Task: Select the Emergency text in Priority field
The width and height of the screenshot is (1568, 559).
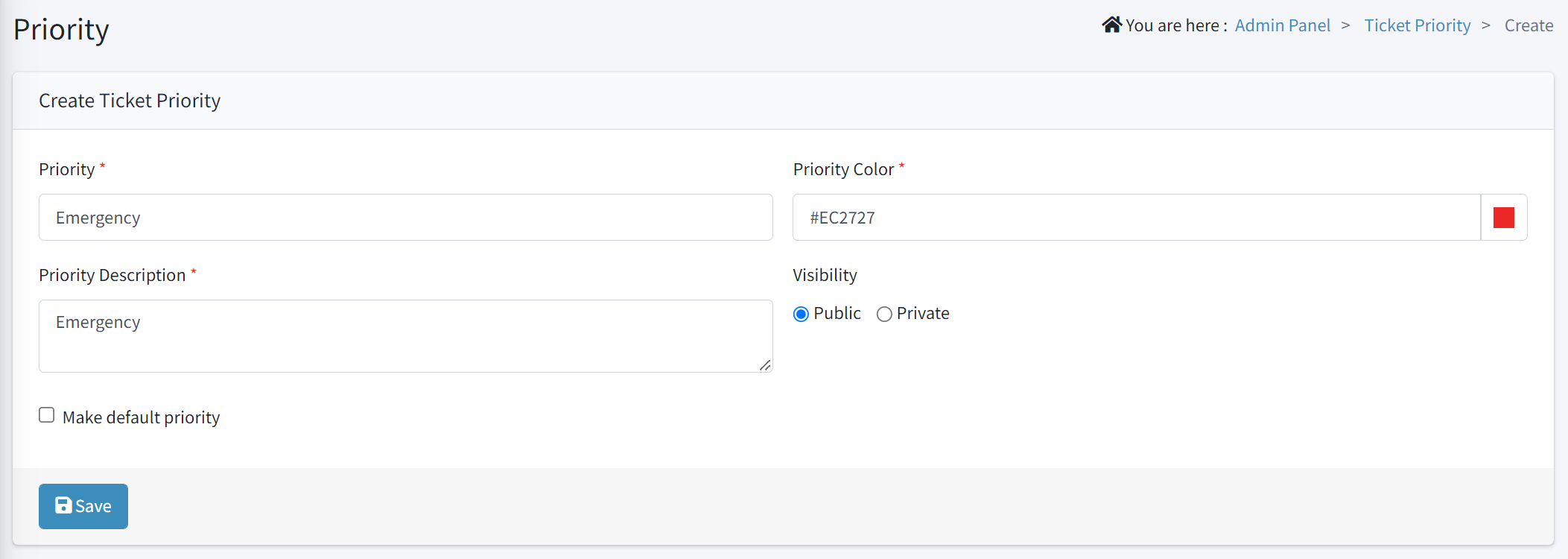Action: click(98, 217)
